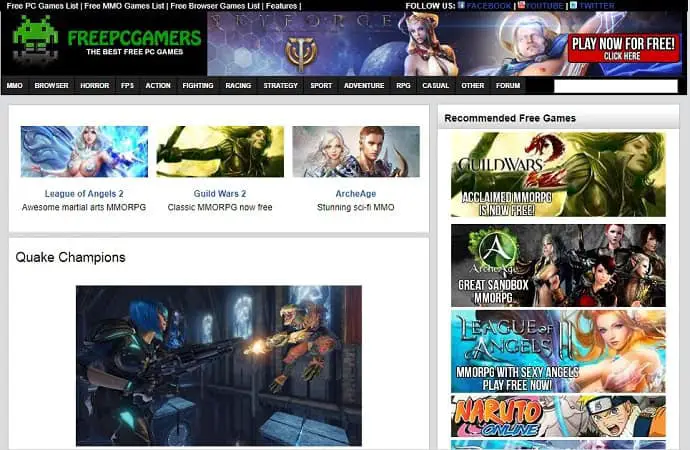Select the Other menu item
The image size is (690, 450).
click(473, 85)
